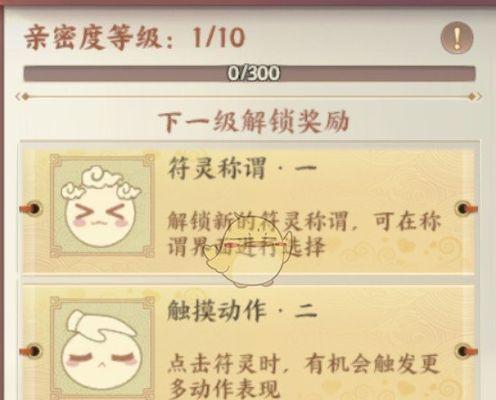Select the petted sleepy face icon
Screen dimensions: 496x400
[x=102, y=348]
